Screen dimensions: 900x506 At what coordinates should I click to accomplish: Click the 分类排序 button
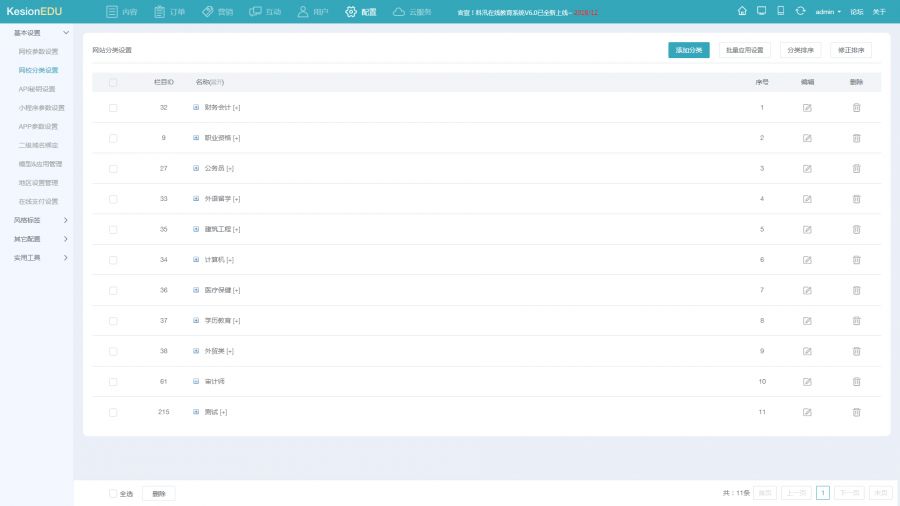800,50
